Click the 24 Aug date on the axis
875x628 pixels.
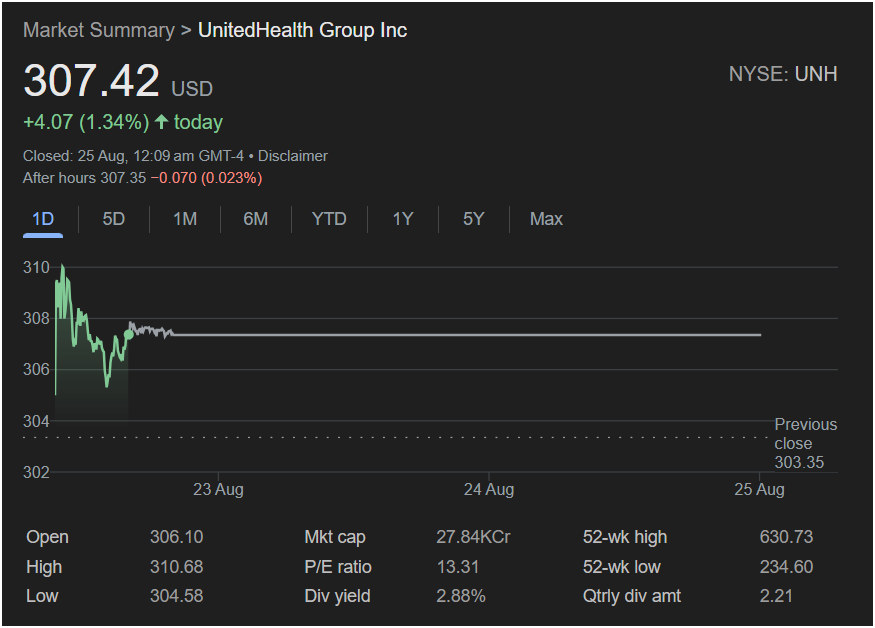point(489,489)
